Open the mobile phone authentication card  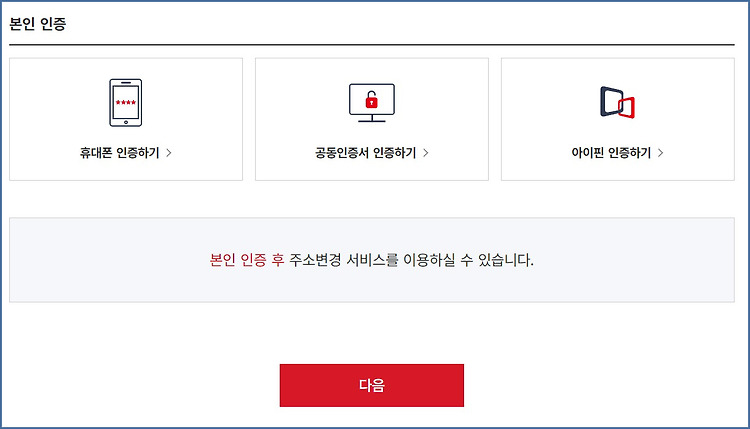click(126, 119)
